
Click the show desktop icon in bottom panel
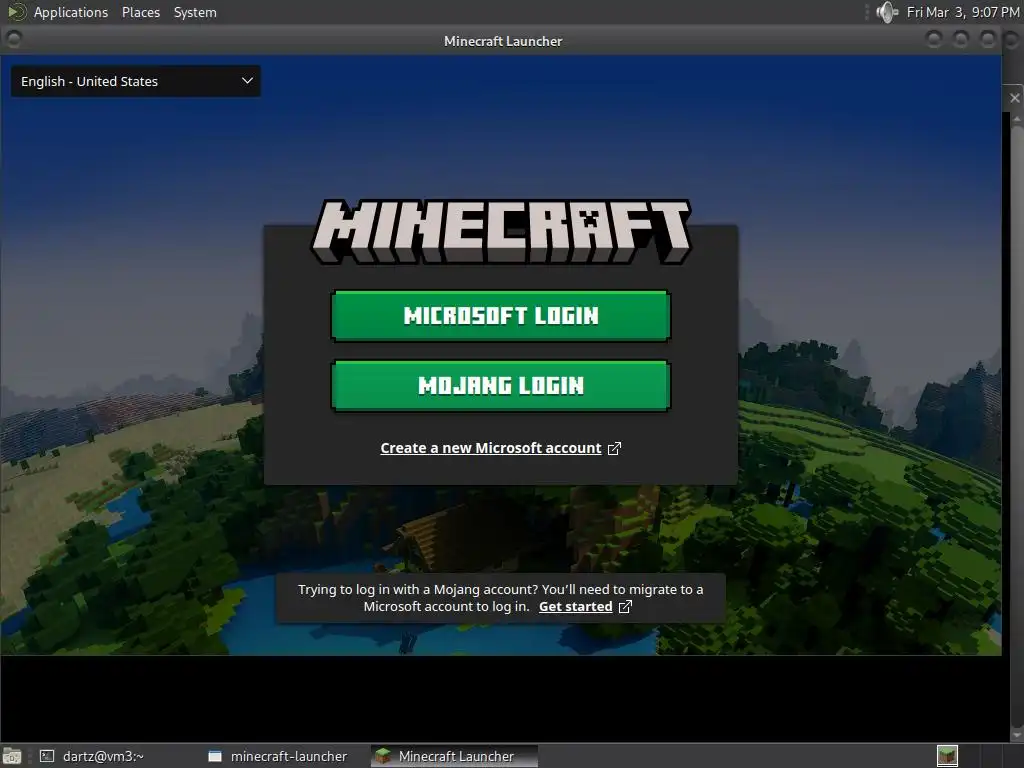[x=12, y=756]
